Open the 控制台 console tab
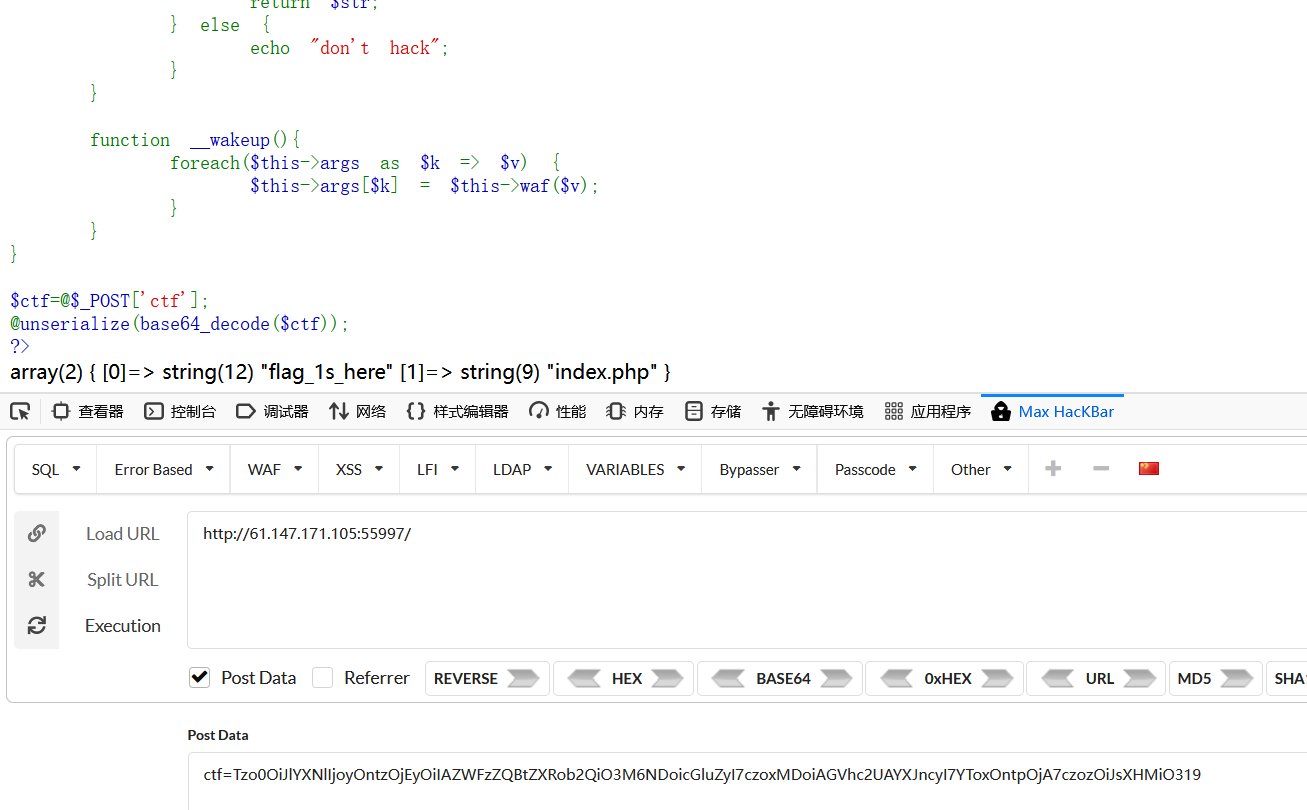The image size is (1307, 810). click(x=180, y=411)
